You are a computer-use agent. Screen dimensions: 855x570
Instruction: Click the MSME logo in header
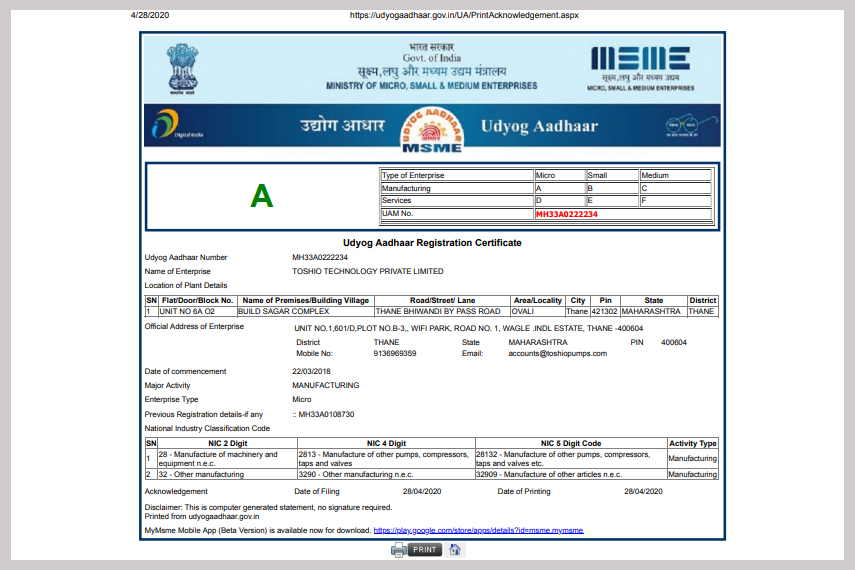point(640,68)
